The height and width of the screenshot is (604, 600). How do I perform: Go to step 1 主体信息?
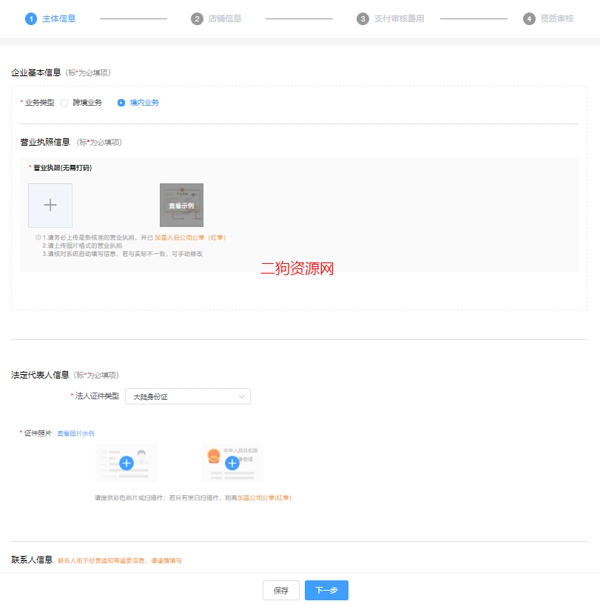(x=50, y=18)
